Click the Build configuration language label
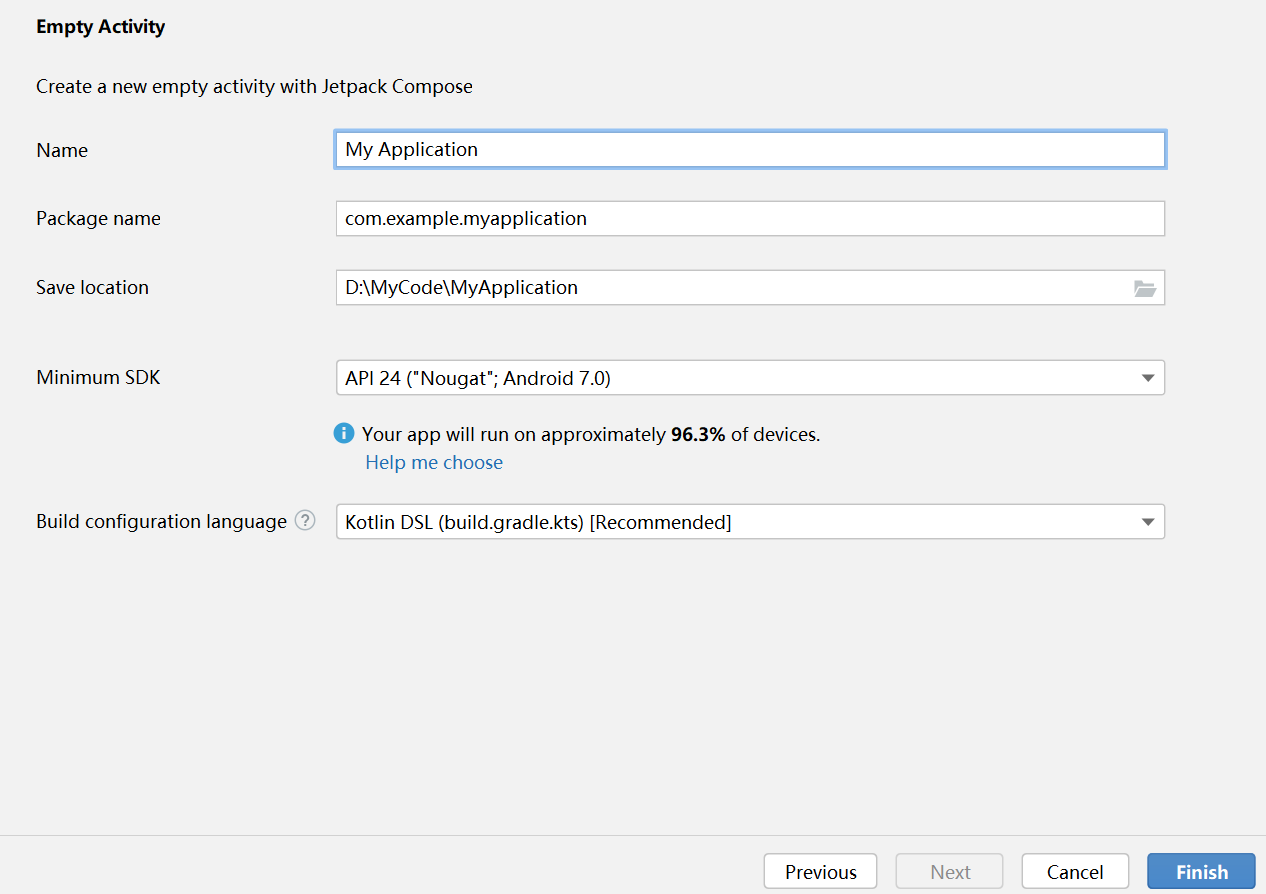1266x894 pixels. [x=161, y=522]
